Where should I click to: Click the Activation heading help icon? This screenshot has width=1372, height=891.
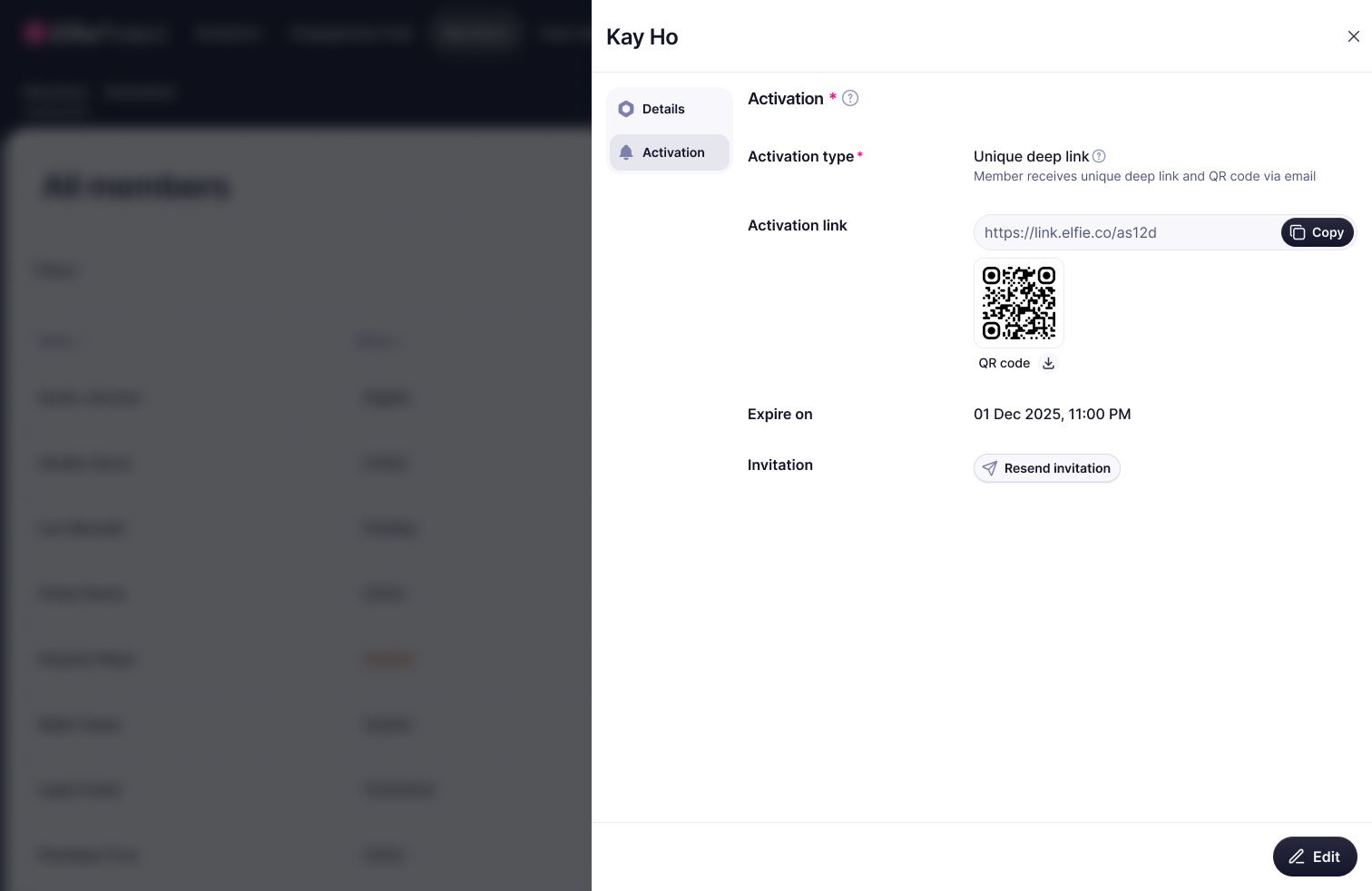[850, 98]
